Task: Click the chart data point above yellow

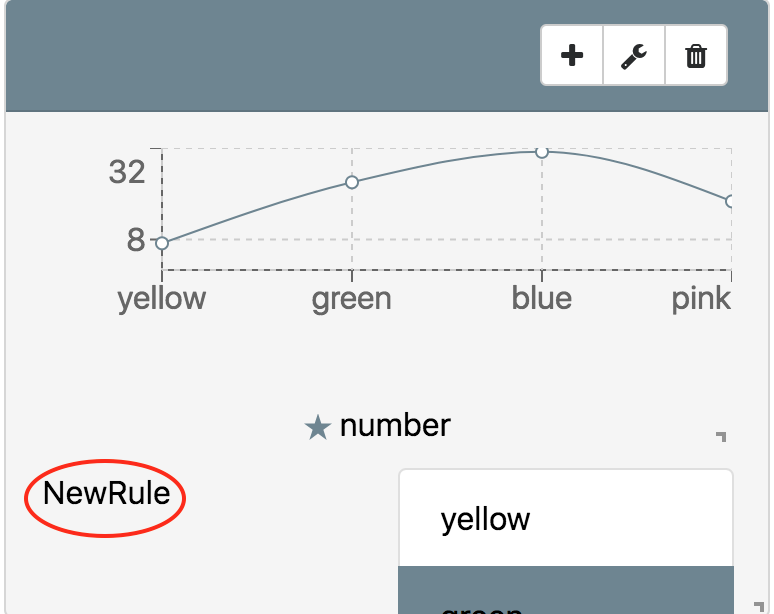Action: pos(162,243)
